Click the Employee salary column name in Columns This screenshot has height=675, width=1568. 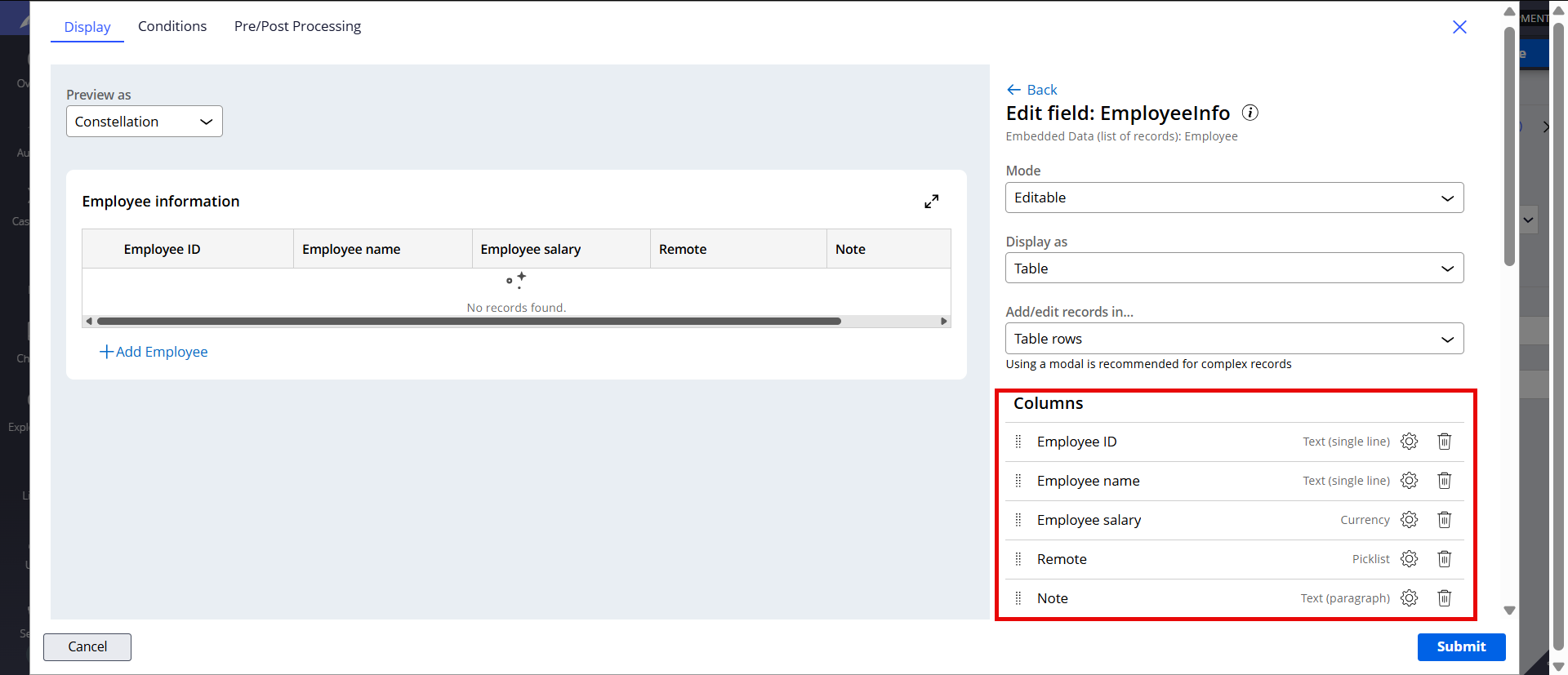(x=1089, y=520)
